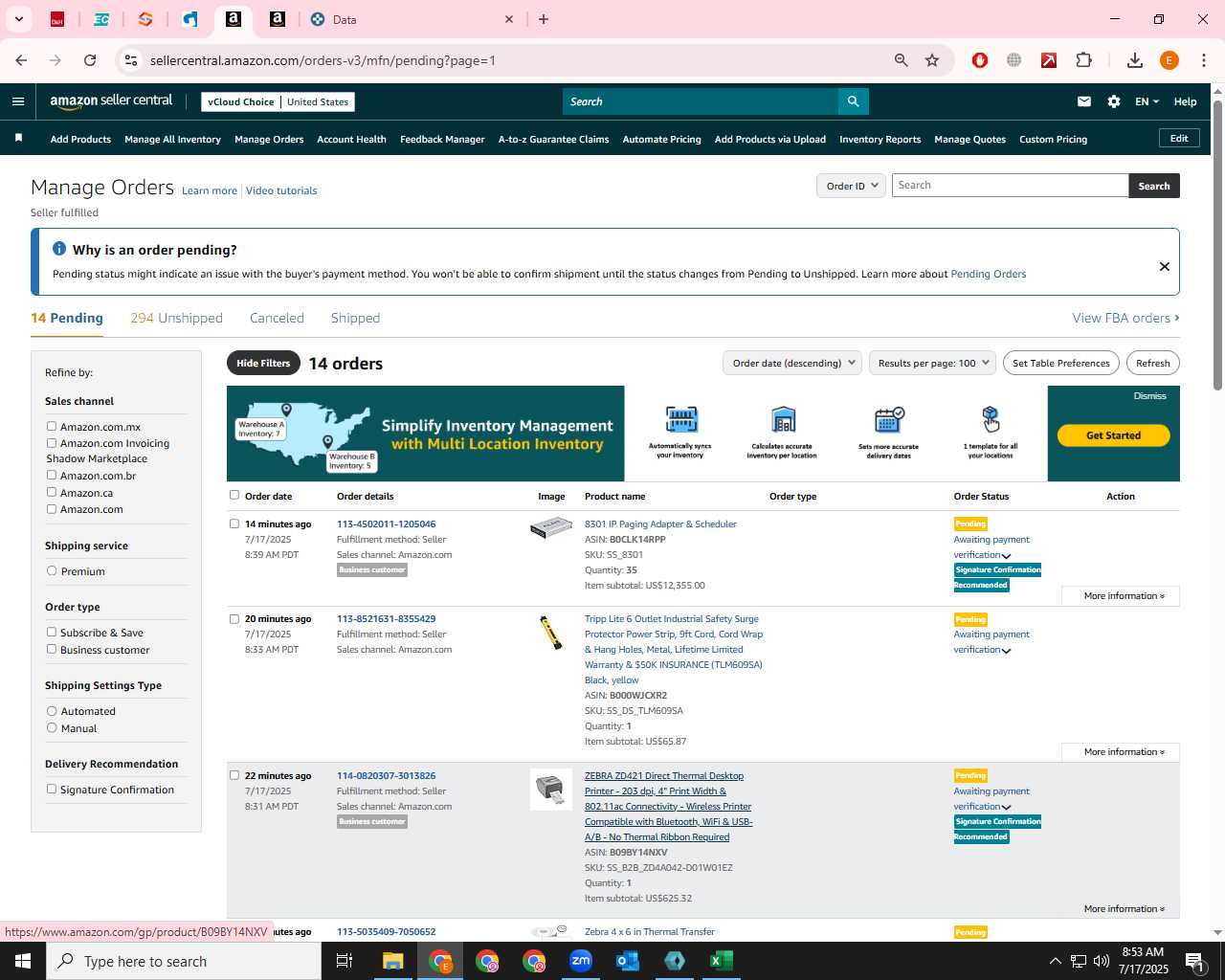The width and height of the screenshot is (1225, 980).
Task: Open order link 113-4502011-1205046
Action: [x=386, y=523]
